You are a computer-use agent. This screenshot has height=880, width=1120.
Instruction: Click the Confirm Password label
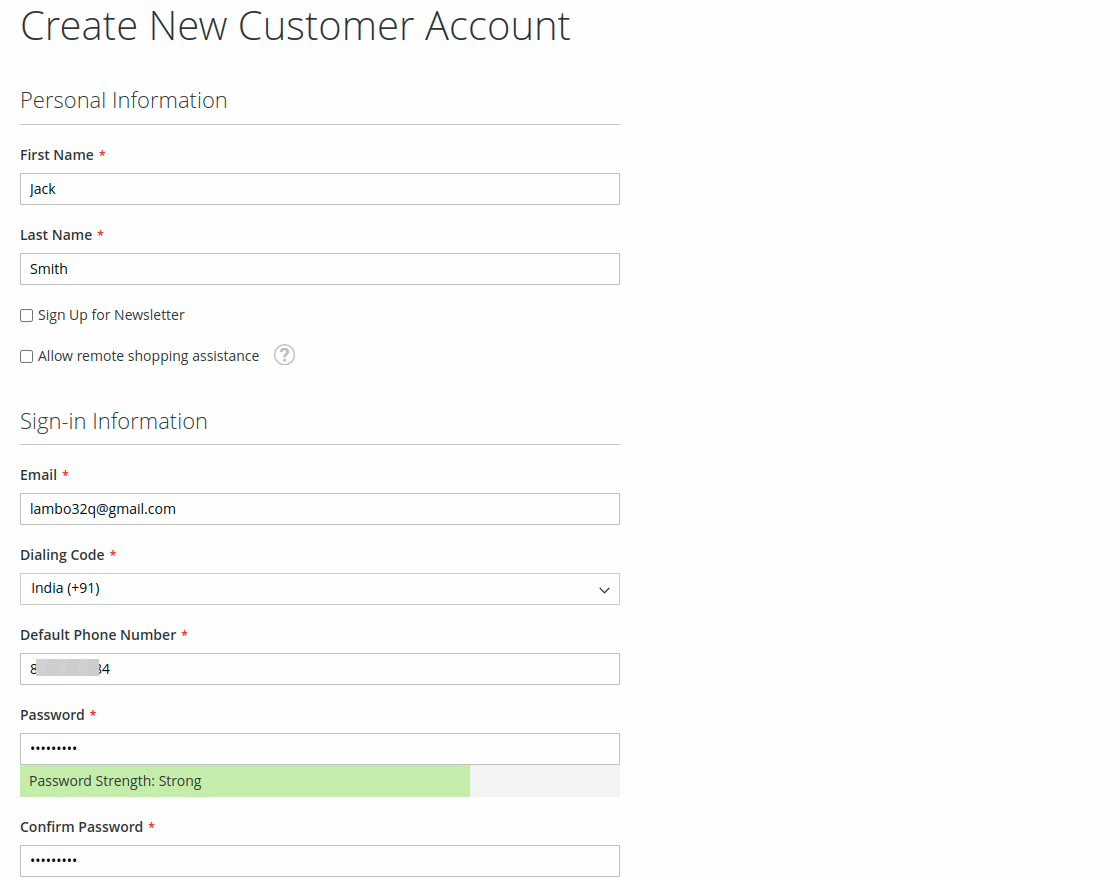pyautogui.click(x=80, y=826)
